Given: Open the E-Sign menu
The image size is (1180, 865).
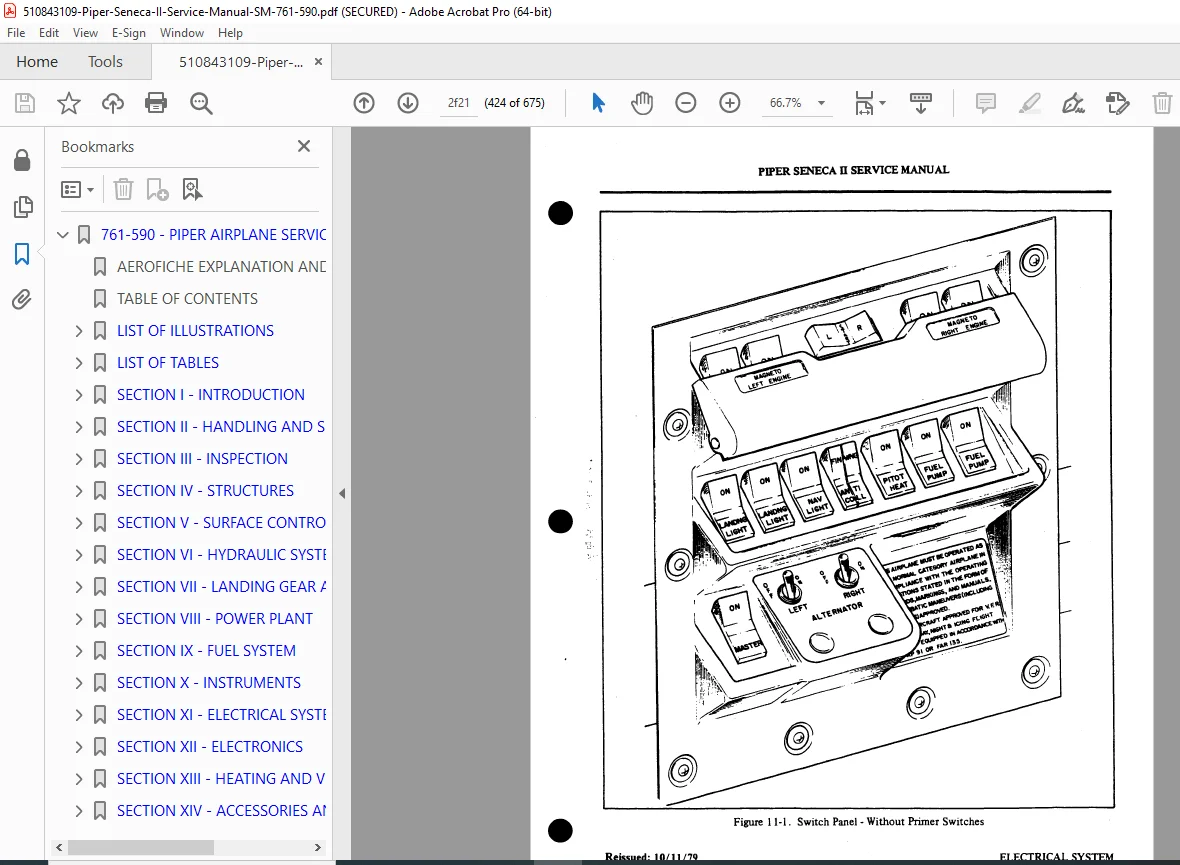Looking at the screenshot, I should coord(129,33).
